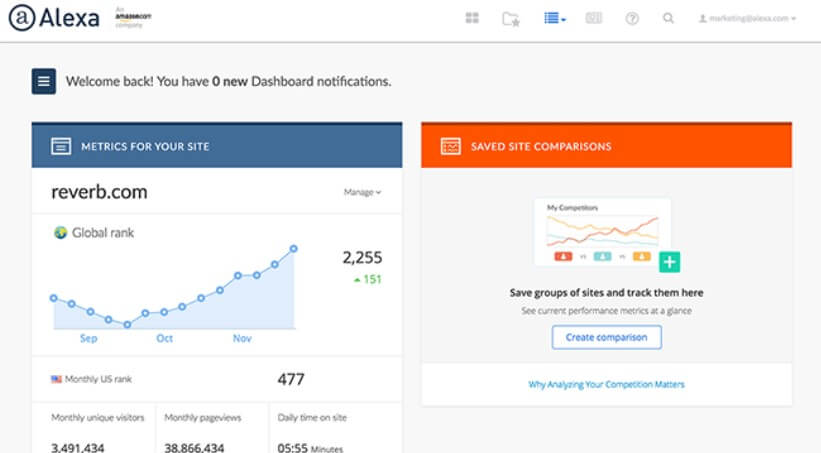The width and height of the screenshot is (821, 453).
Task: Click the last data point on rank chart
Action: pos(294,248)
